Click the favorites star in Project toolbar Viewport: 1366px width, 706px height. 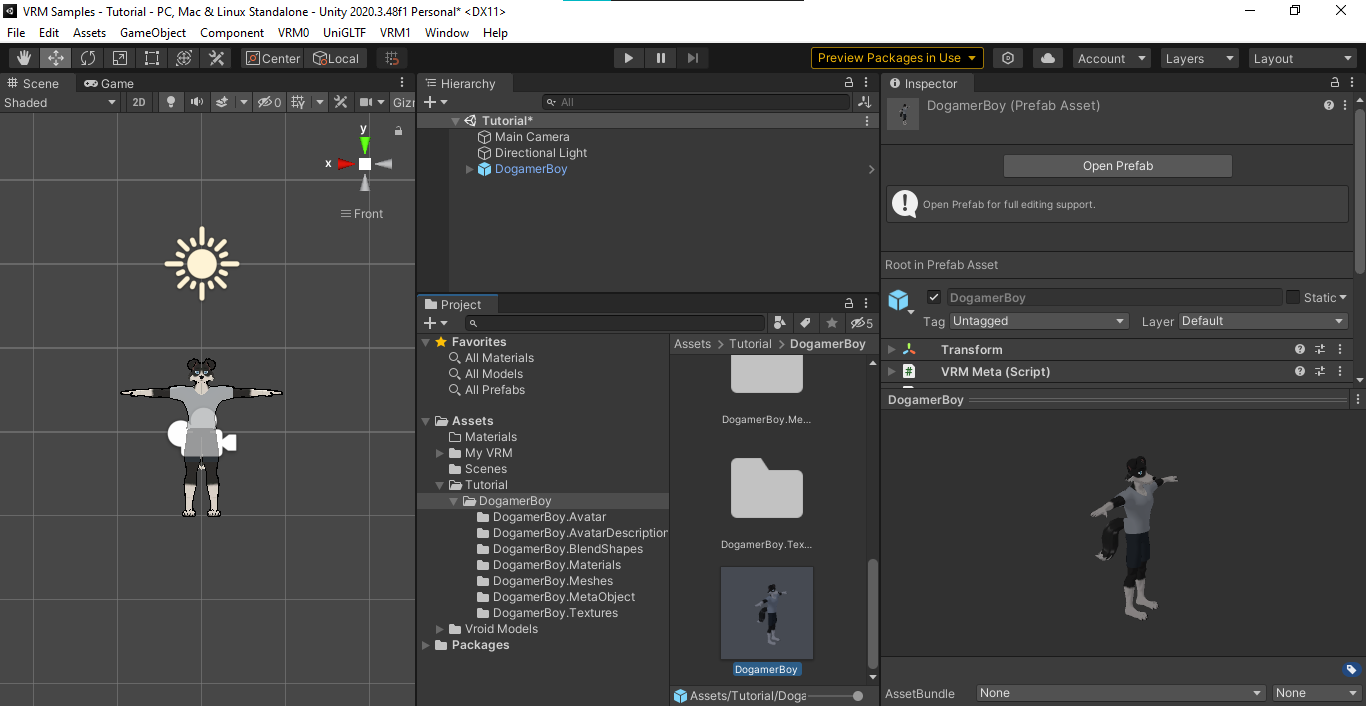pos(832,323)
